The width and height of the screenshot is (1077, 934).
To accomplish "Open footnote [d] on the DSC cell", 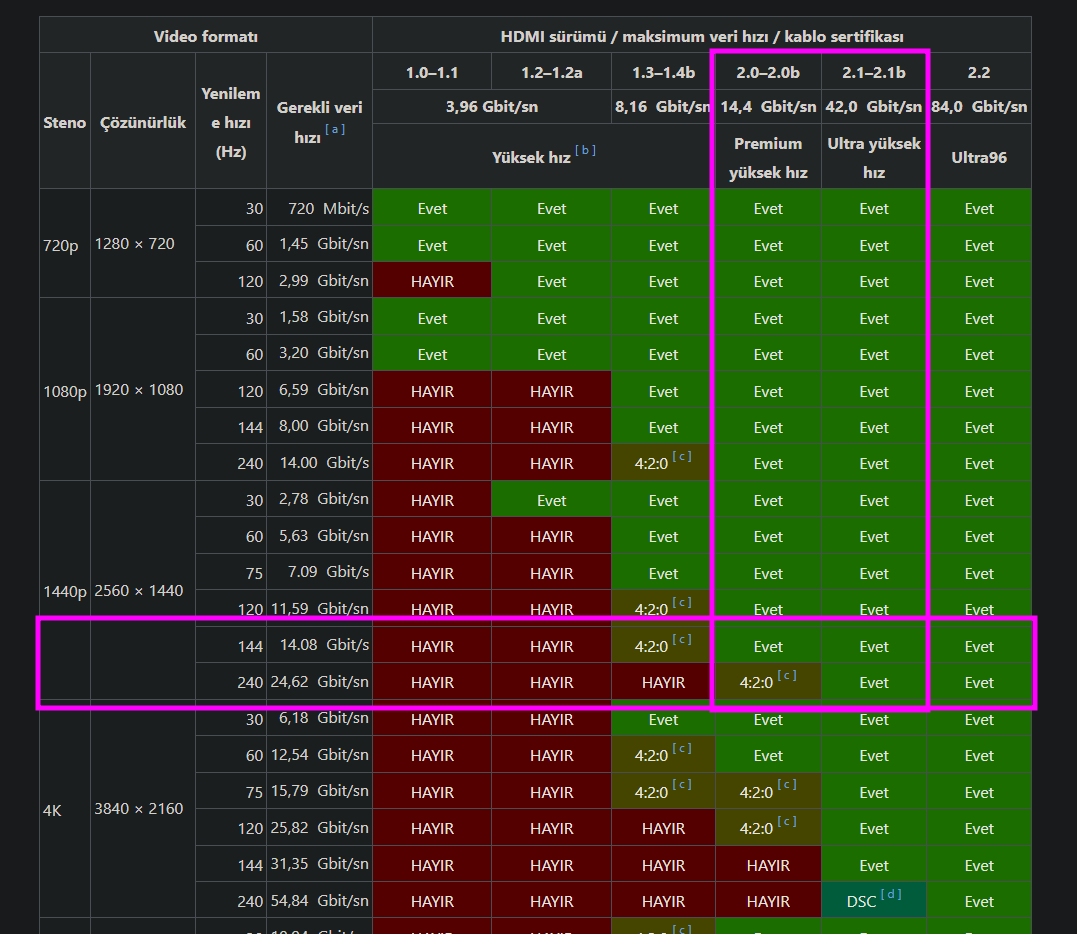I will tap(891, 894).
